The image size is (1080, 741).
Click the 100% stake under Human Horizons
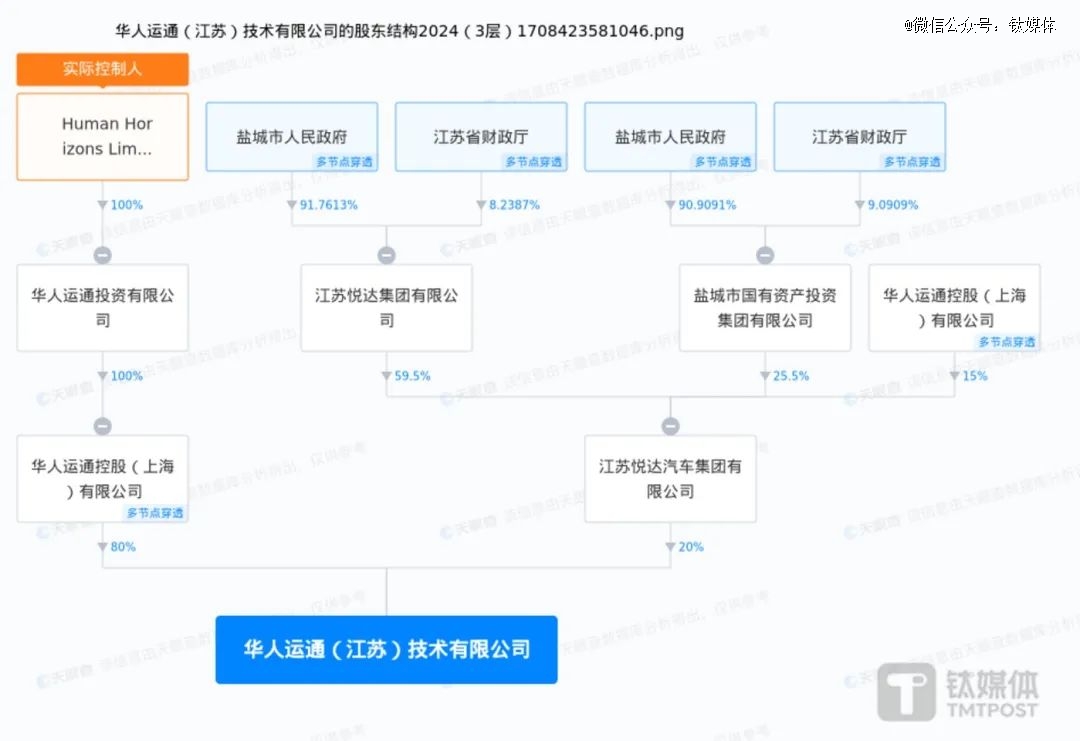coord(127,205)
